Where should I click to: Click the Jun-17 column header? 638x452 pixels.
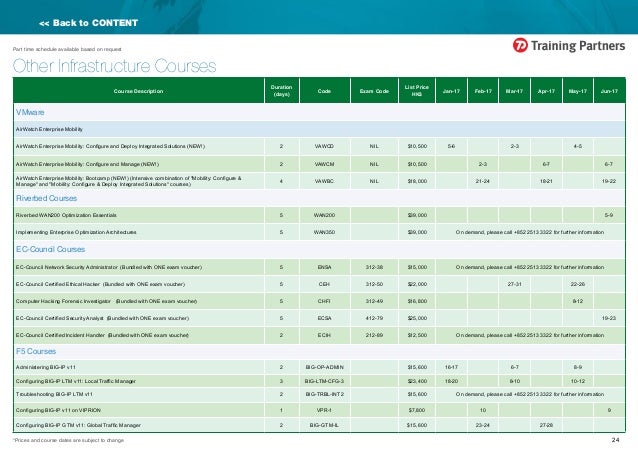pyautogui.click(x=609, y=91)
